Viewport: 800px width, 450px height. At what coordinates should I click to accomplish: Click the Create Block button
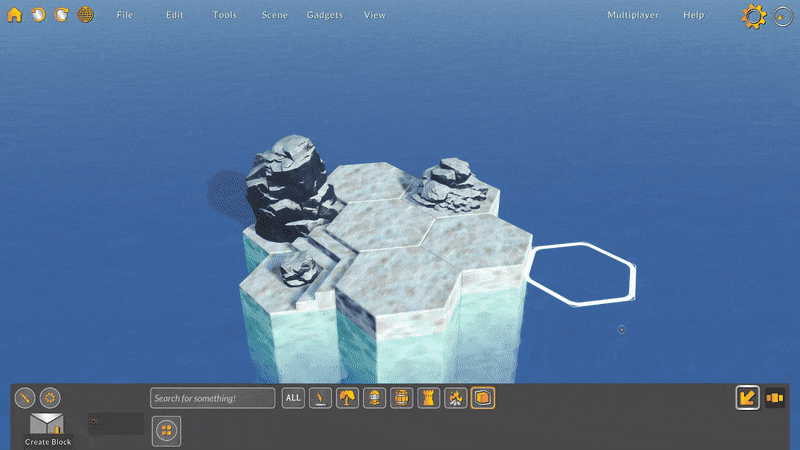pyautogui.click(x=47, y=428)
